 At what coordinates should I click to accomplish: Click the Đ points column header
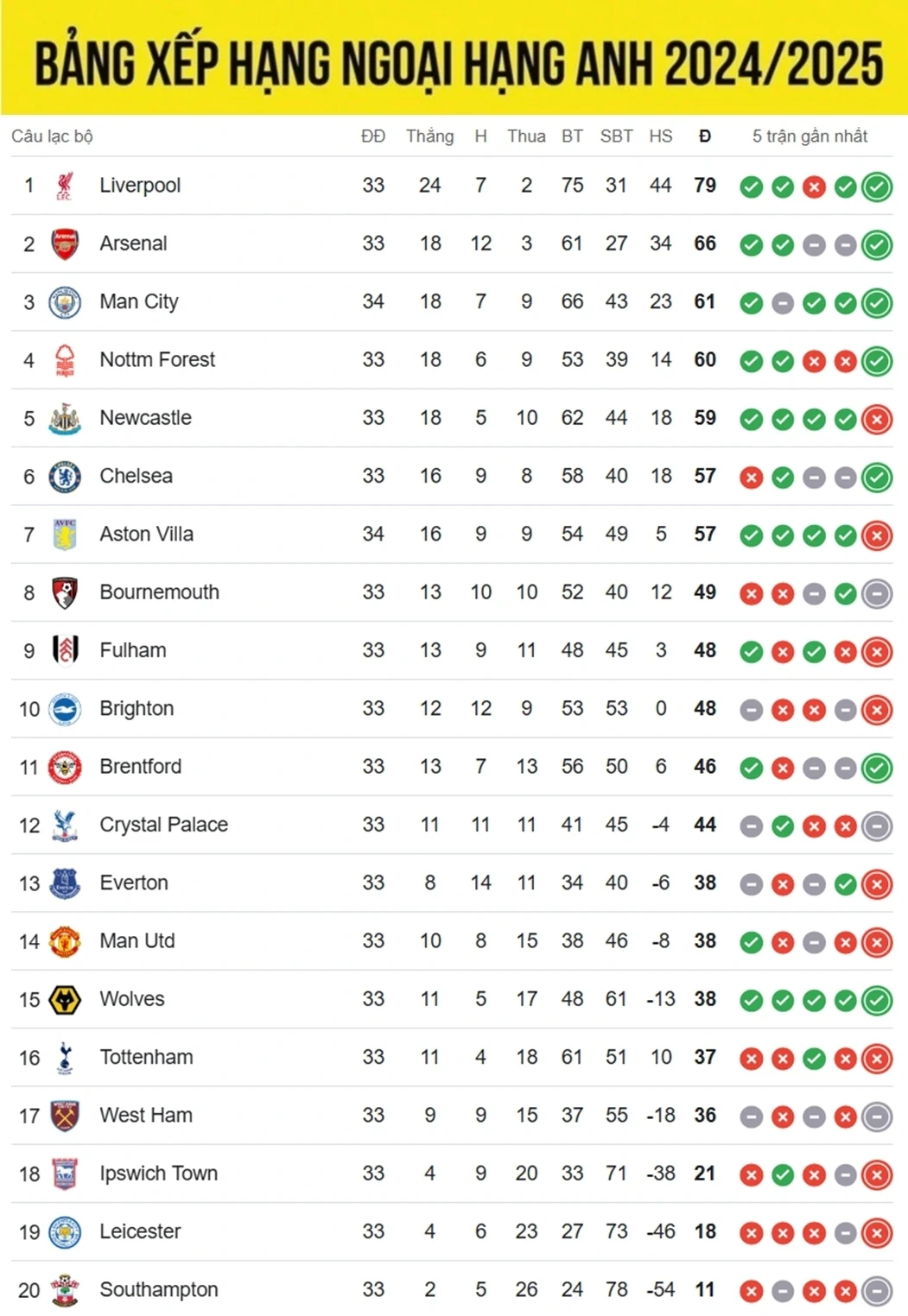pos(705,136)
